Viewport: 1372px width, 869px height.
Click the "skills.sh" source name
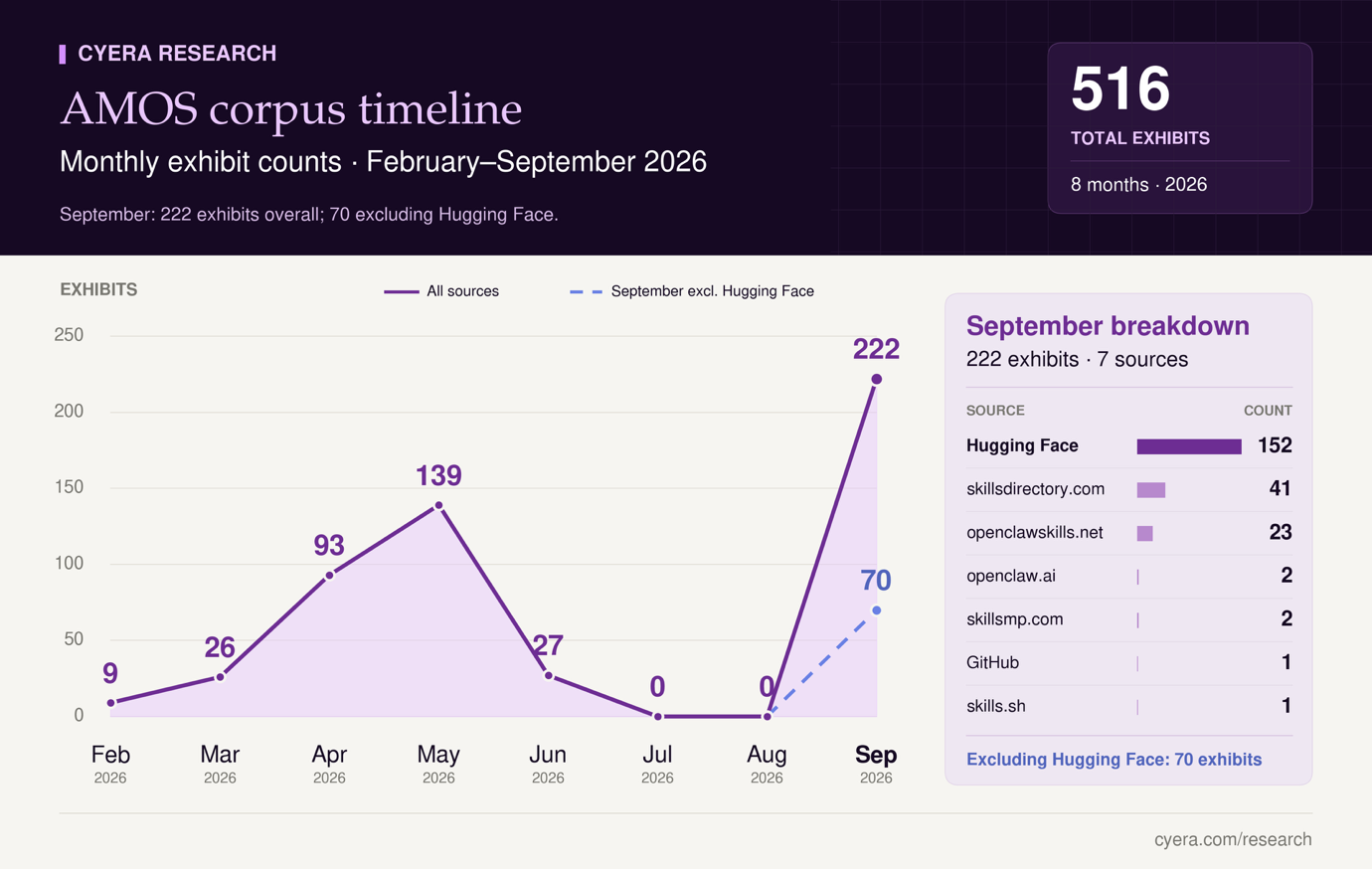[996, 706]
